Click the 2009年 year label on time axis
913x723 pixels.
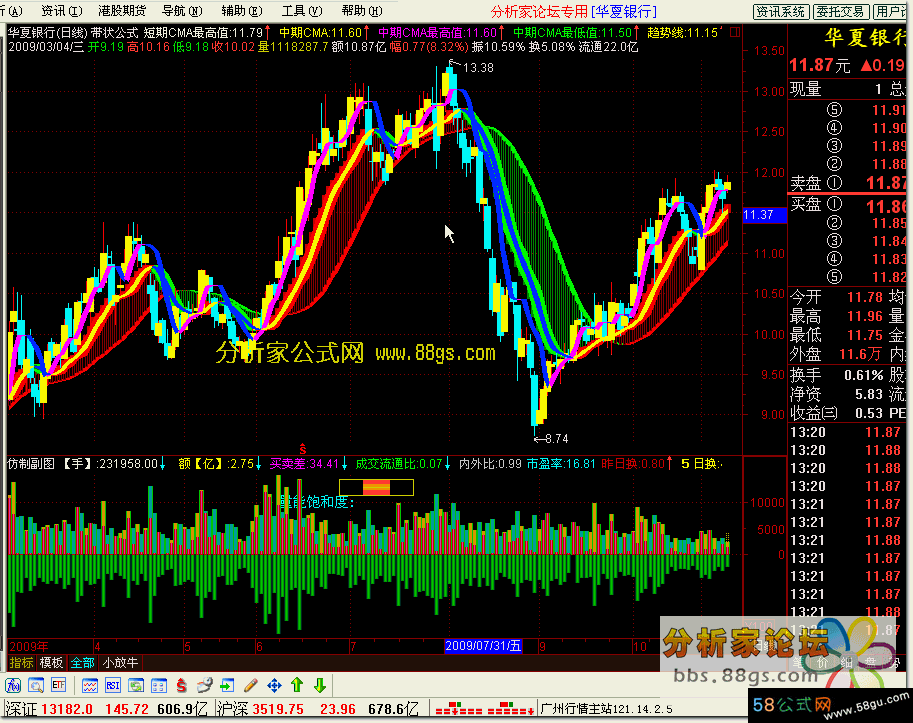29,646
